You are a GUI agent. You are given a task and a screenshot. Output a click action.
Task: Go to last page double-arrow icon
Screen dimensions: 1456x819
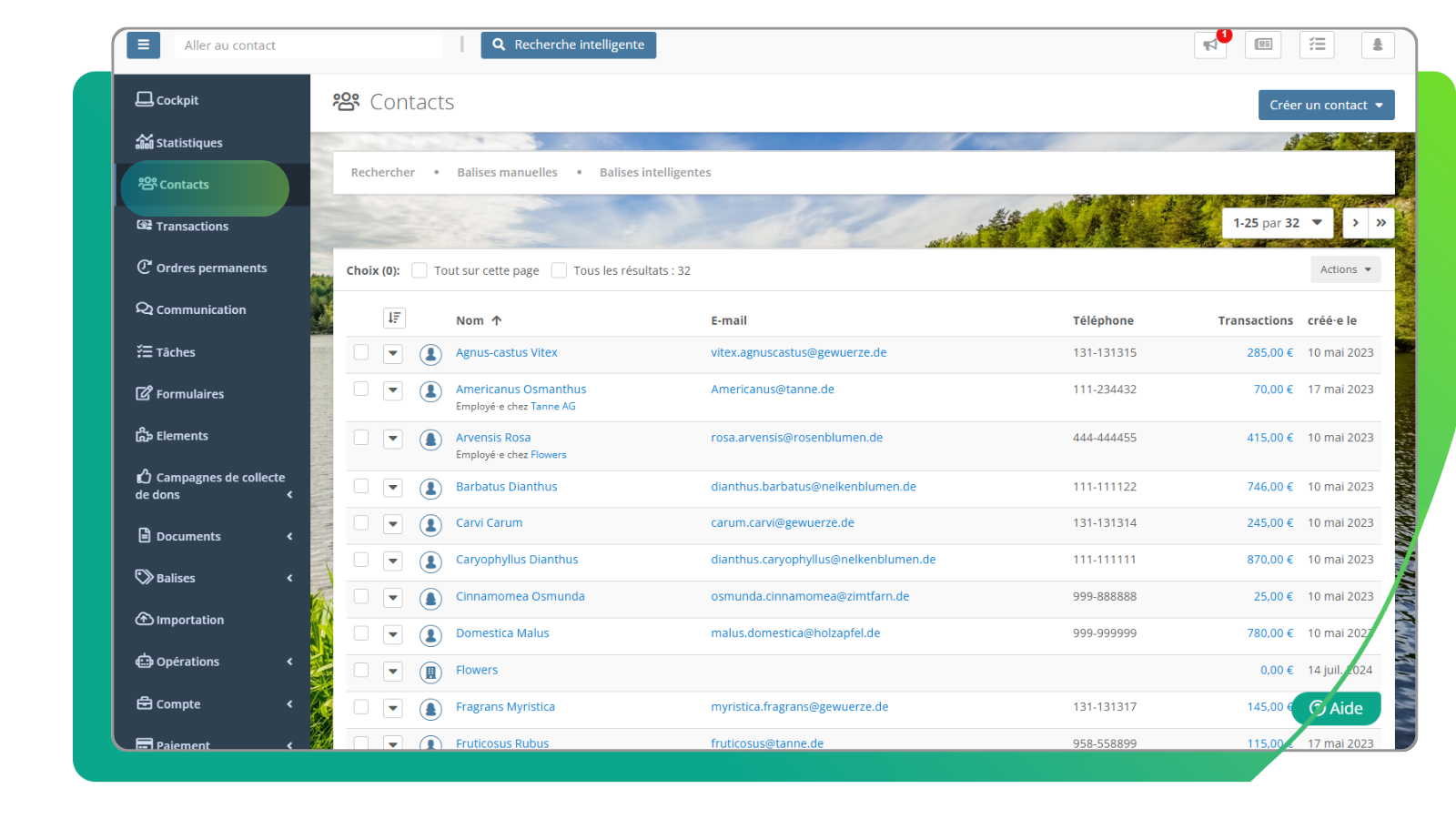(x=1380, y=223)
